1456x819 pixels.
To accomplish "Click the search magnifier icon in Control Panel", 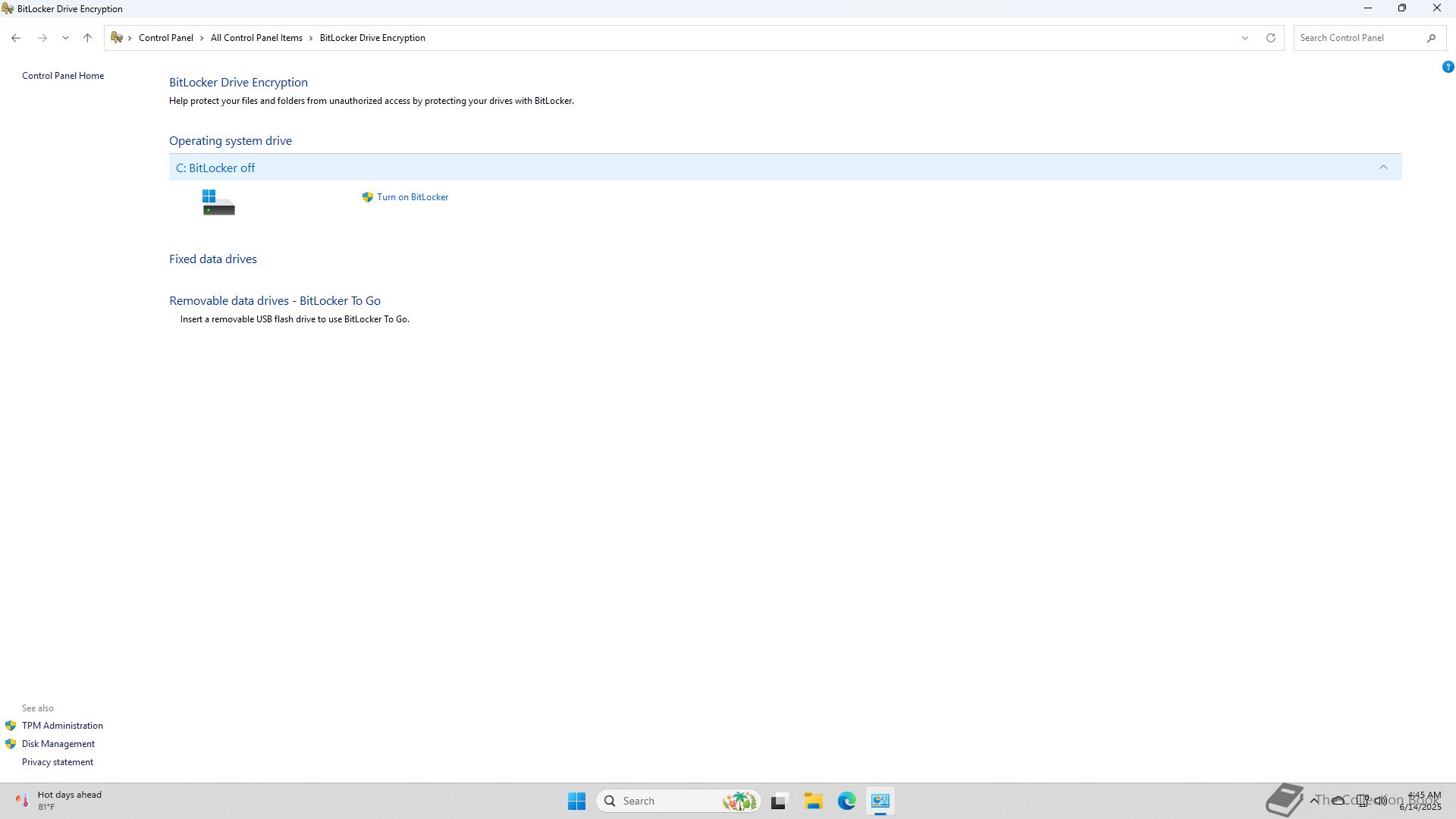I will [x=1431, y=38].
